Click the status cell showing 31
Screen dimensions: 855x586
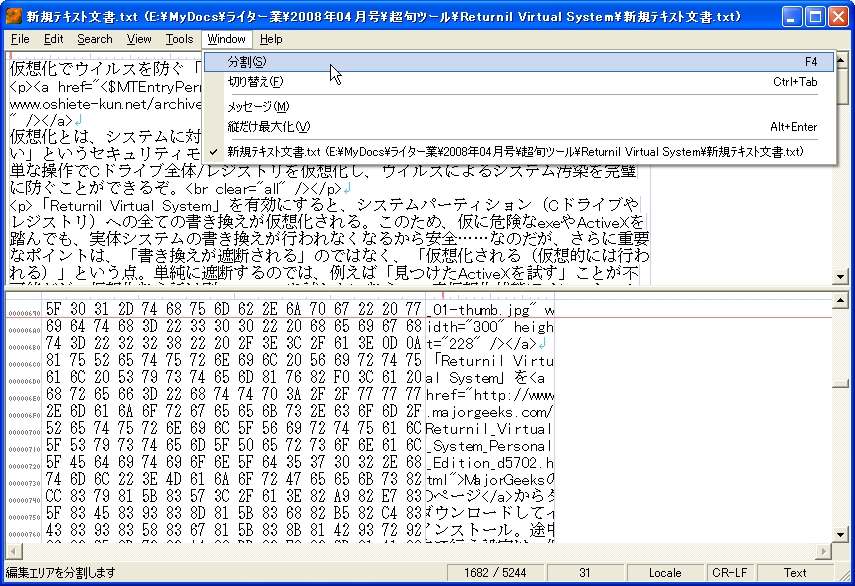585,573
